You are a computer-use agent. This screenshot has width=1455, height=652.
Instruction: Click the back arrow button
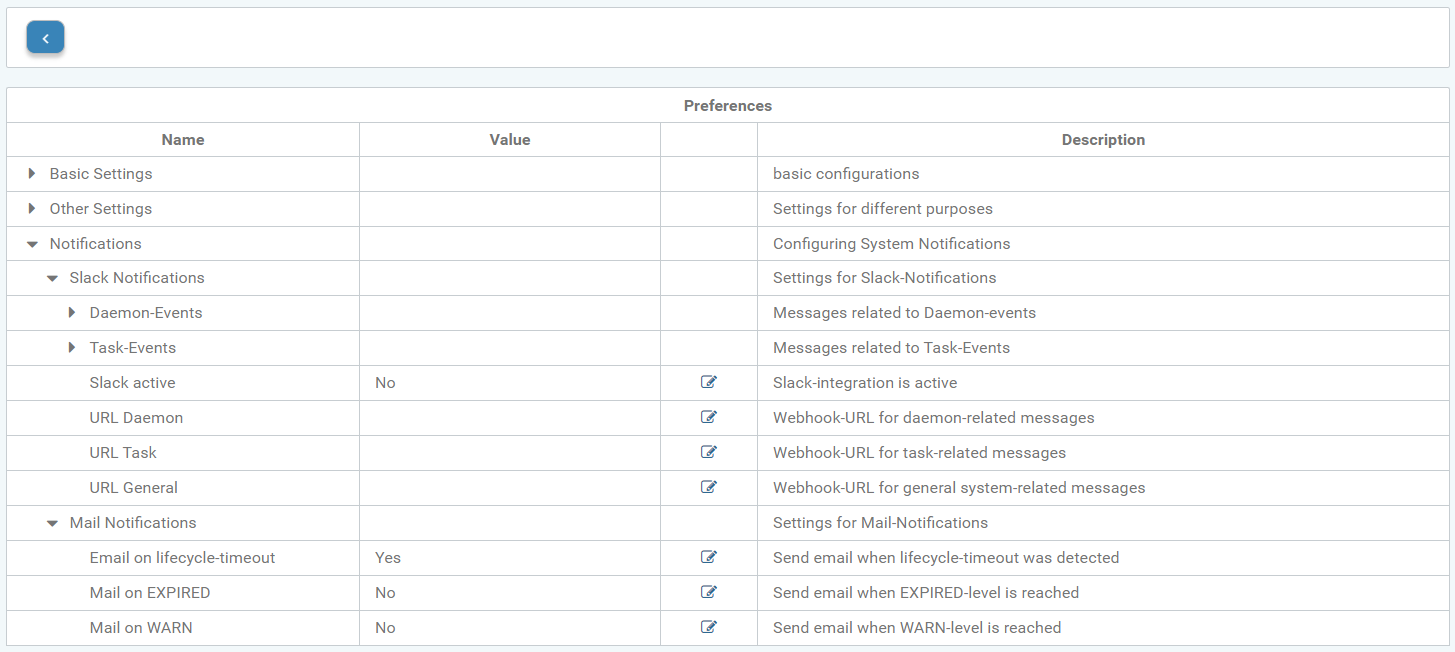tap(45, 38)
